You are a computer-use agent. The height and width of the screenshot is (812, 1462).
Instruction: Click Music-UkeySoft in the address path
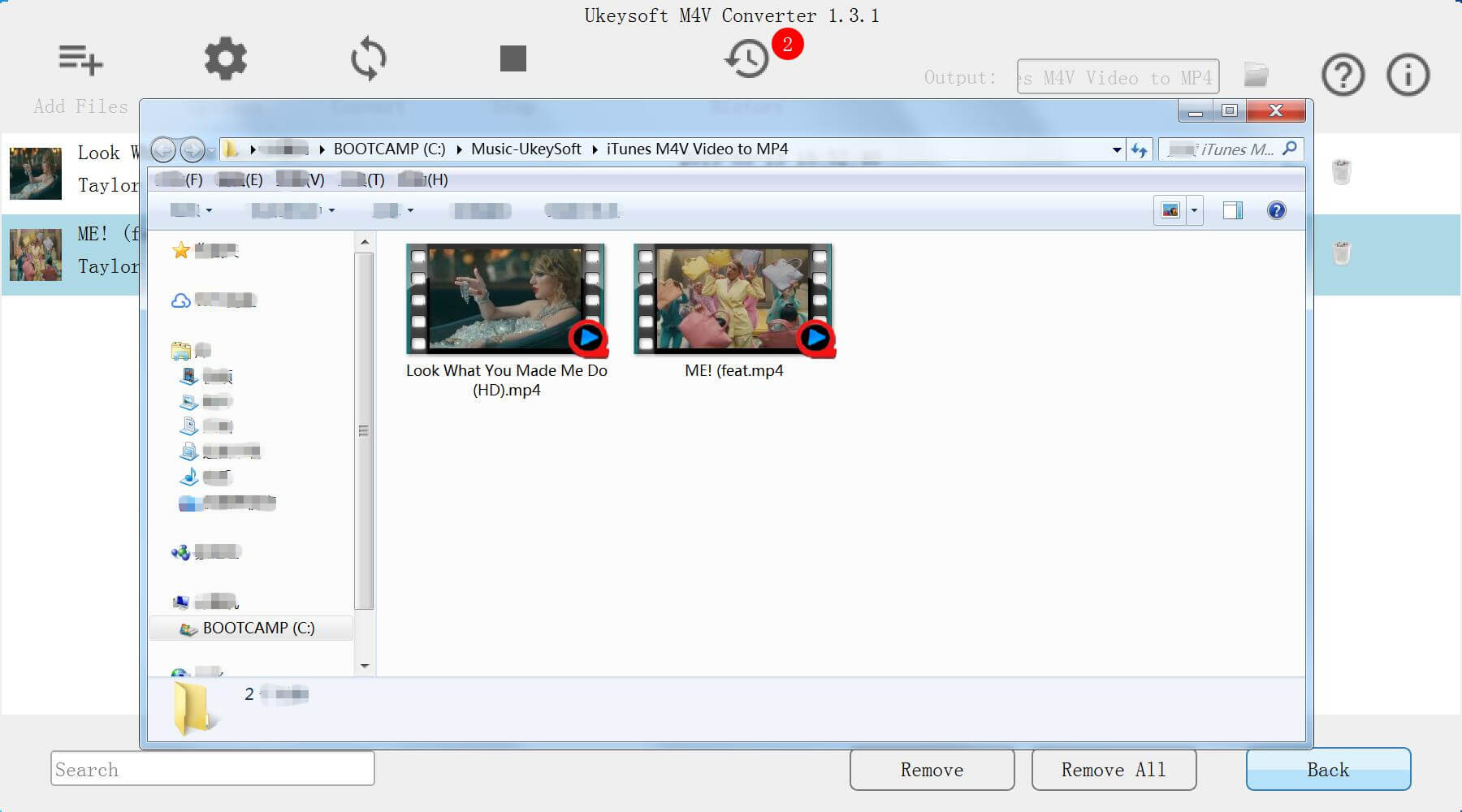(526, 149)
